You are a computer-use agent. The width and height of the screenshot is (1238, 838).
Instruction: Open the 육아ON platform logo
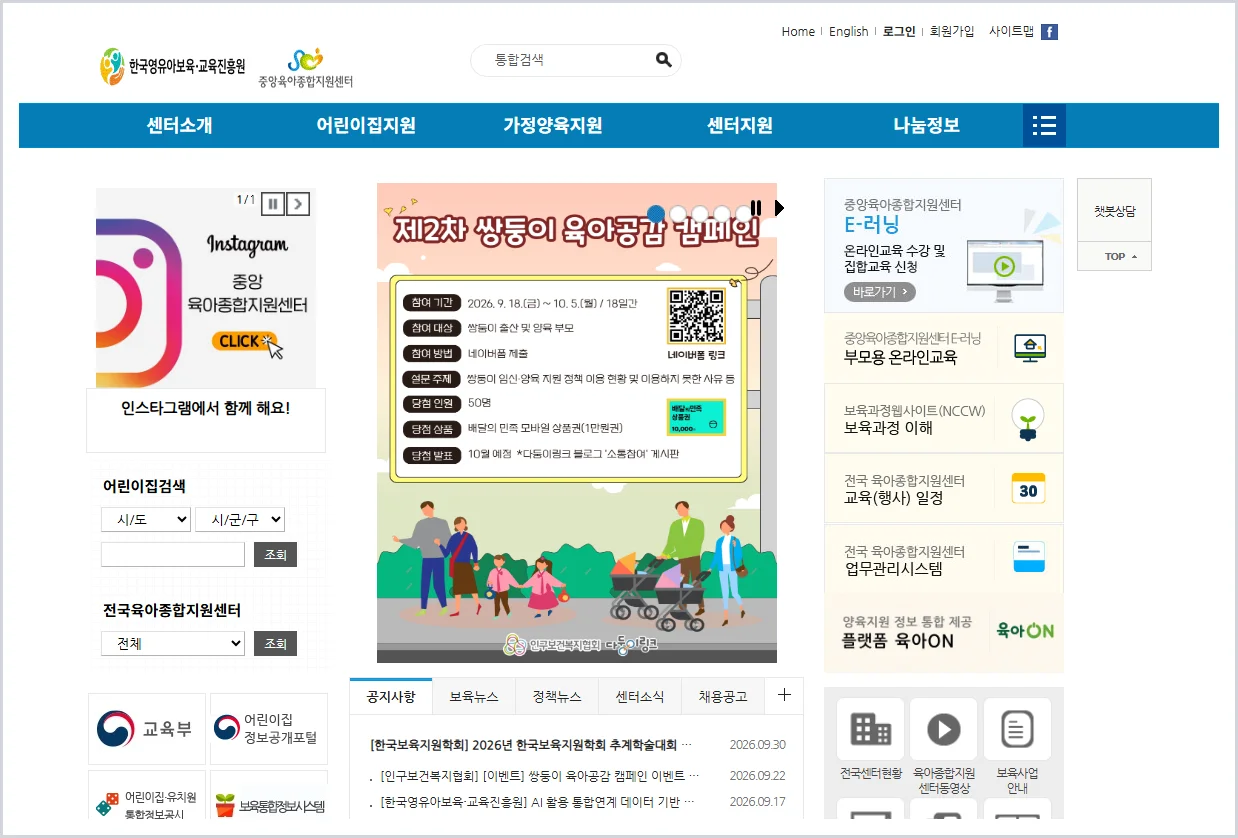(x=1025, y=631)
